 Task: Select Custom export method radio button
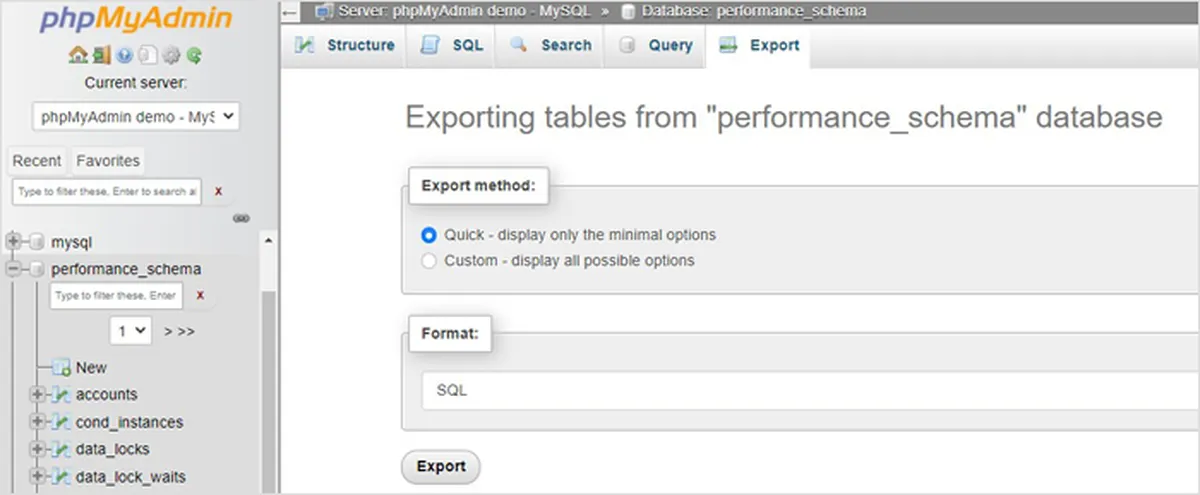pos(429,260)
